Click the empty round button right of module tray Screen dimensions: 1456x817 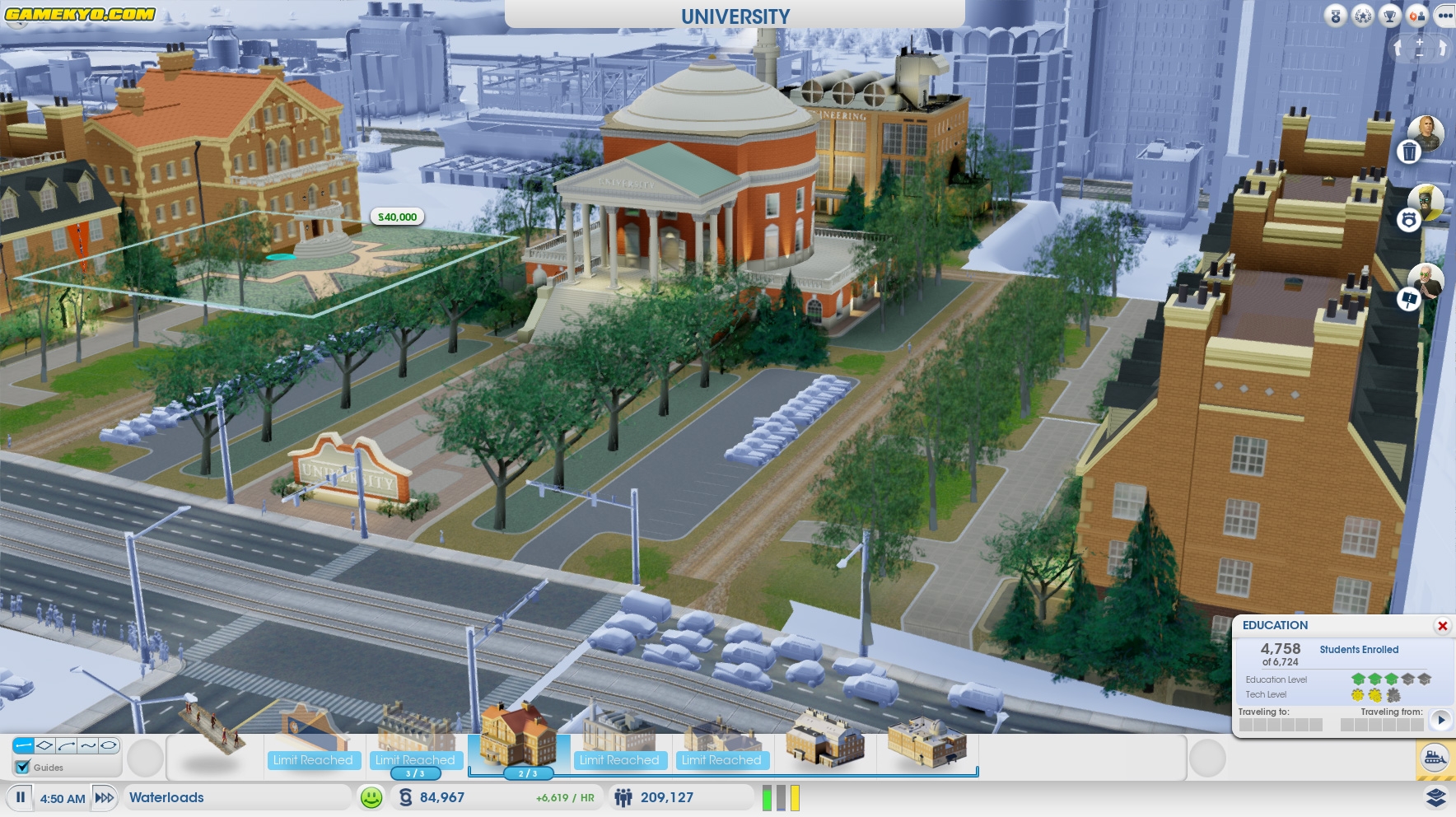coord(1207,758)
